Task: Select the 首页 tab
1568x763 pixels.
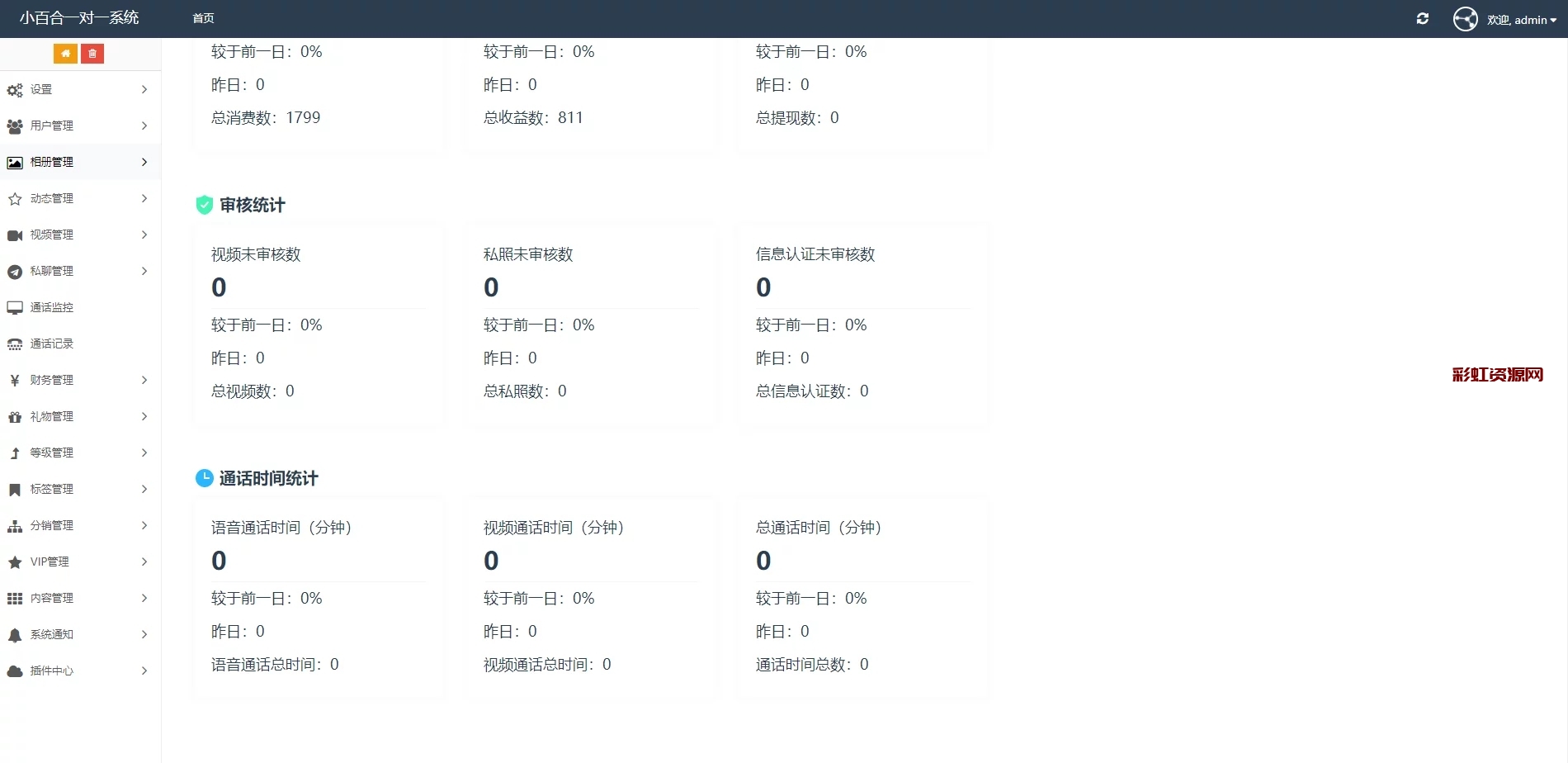Action: (203, 18)
